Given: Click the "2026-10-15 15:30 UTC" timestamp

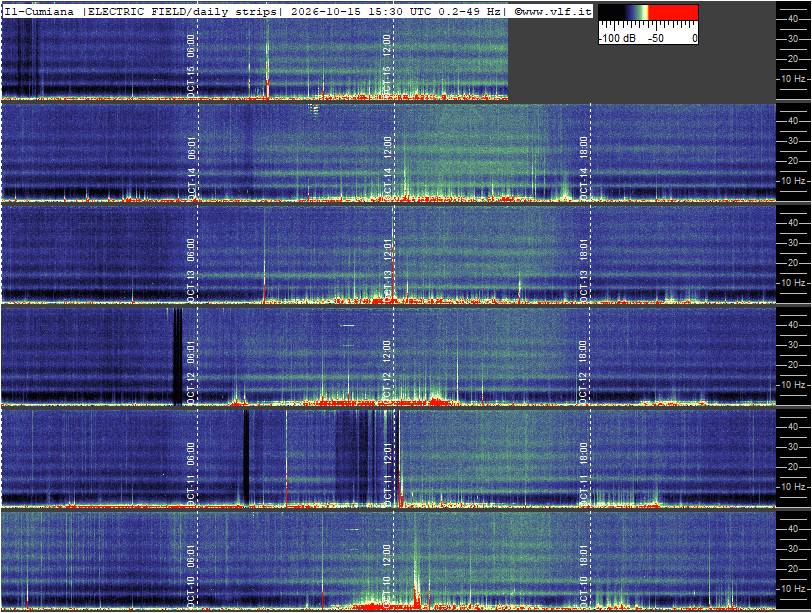Looking at the screenshot, I should (x=361, y=11).
